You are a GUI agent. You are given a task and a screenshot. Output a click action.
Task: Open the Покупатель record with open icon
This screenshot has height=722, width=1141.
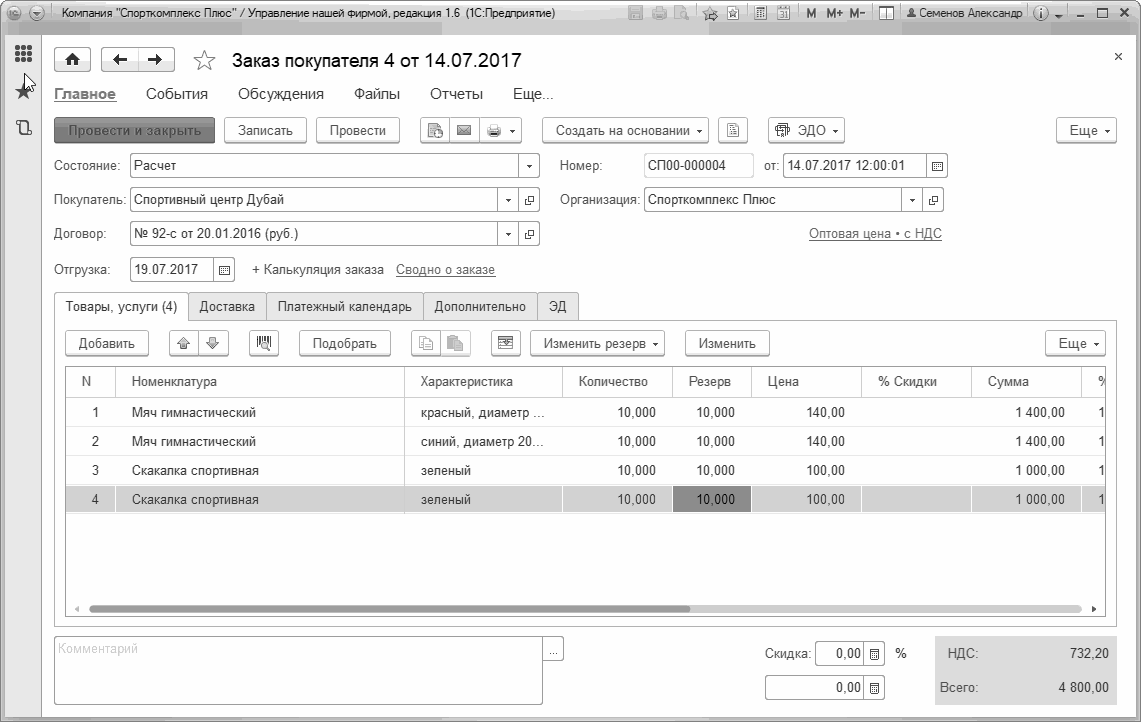(x=529, y=200)
